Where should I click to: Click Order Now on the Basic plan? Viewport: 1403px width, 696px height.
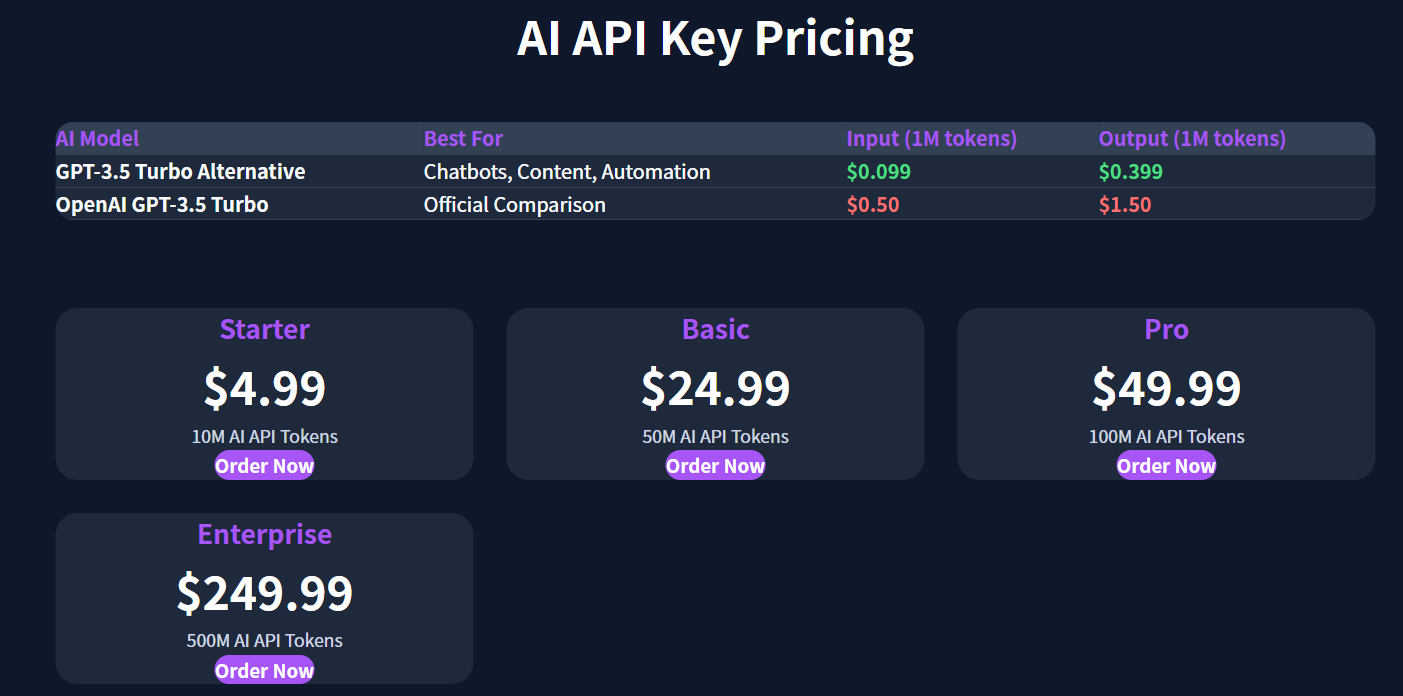[x=715, y=466]
